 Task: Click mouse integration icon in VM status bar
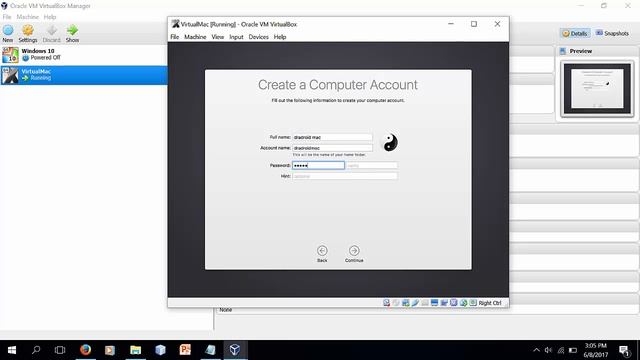pos(463,303)
